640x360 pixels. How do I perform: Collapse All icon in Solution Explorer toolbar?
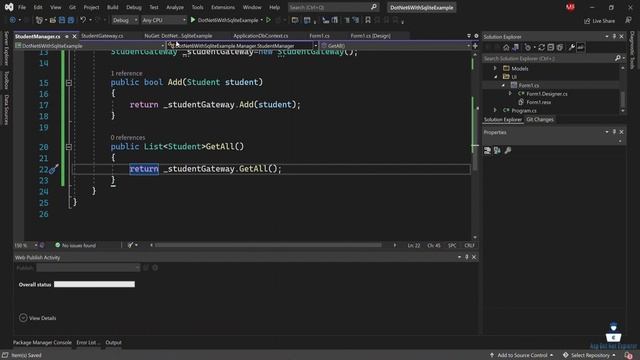point(551,47)
